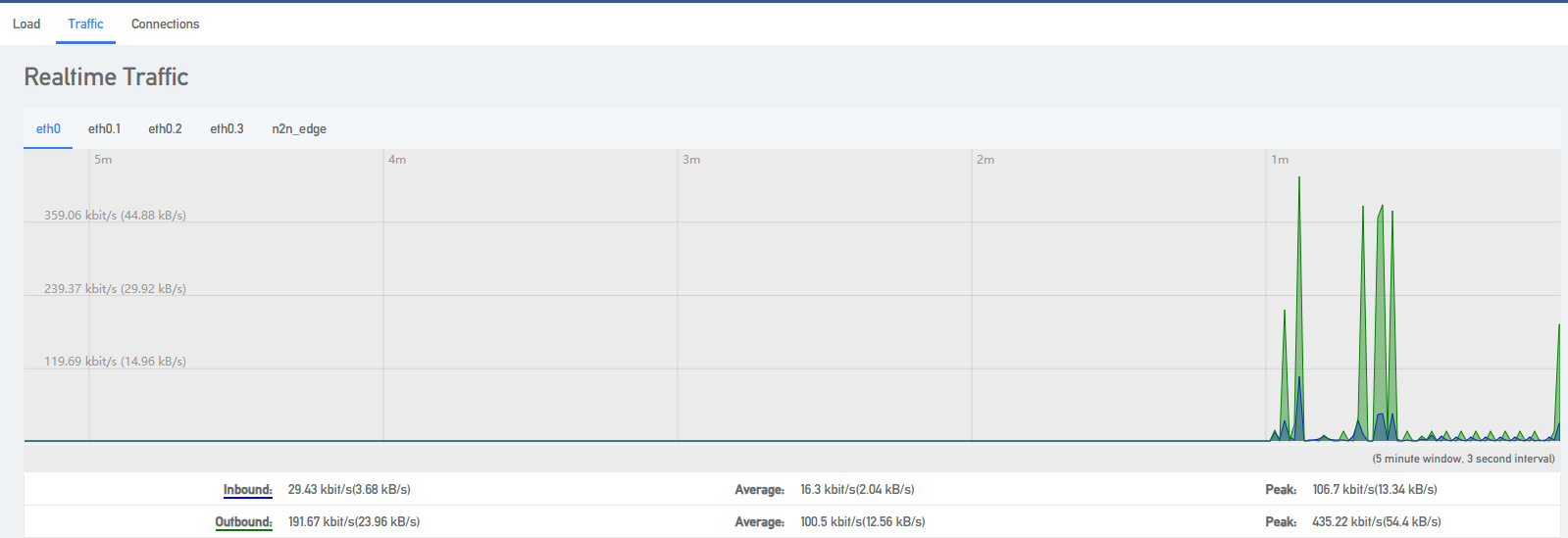Open the Connections tab
The image size is (1568, 538).
tap(165, 24)
